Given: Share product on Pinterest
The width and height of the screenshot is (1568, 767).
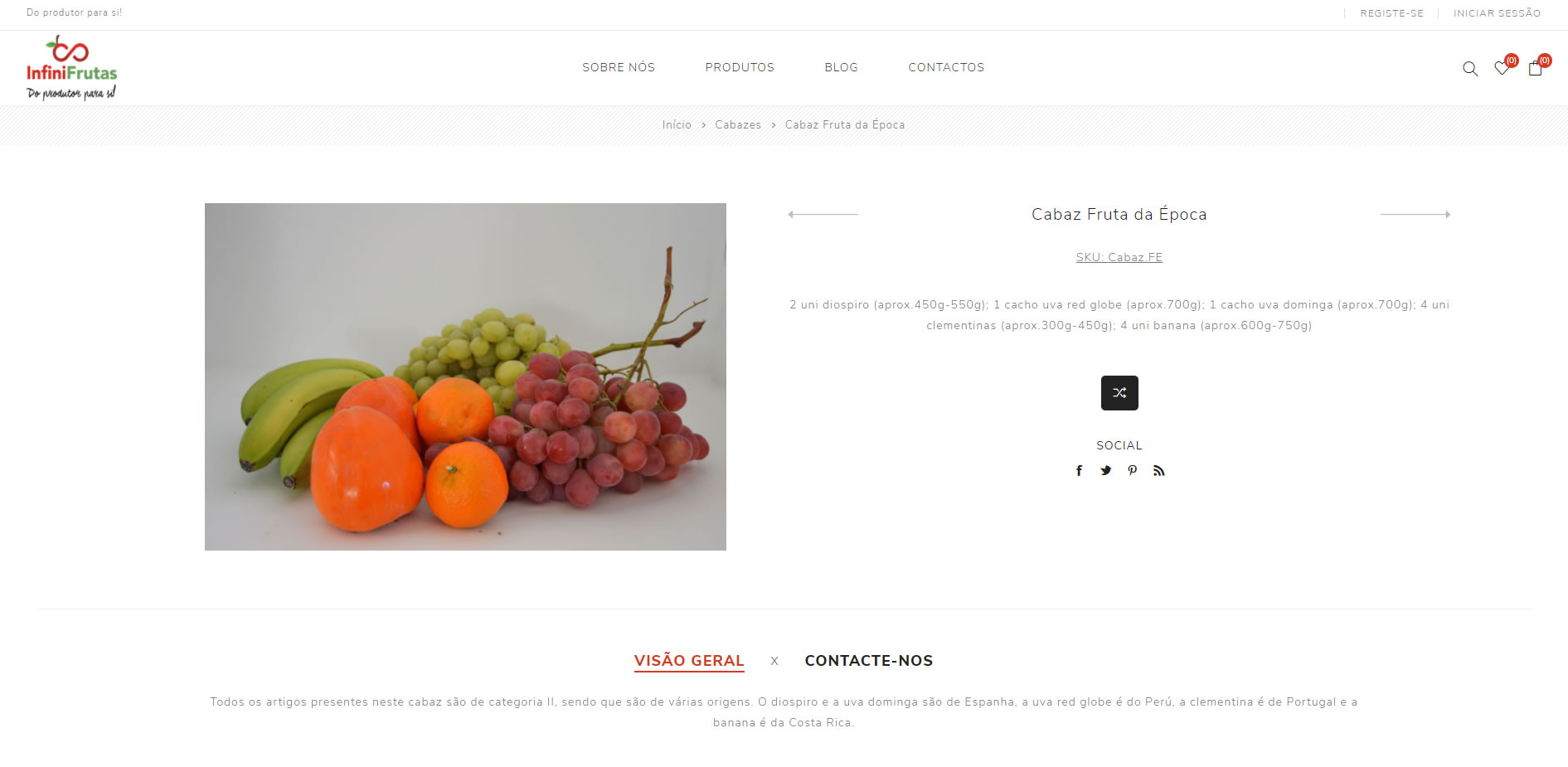Looking at the screenshot, I should 1133,471.
